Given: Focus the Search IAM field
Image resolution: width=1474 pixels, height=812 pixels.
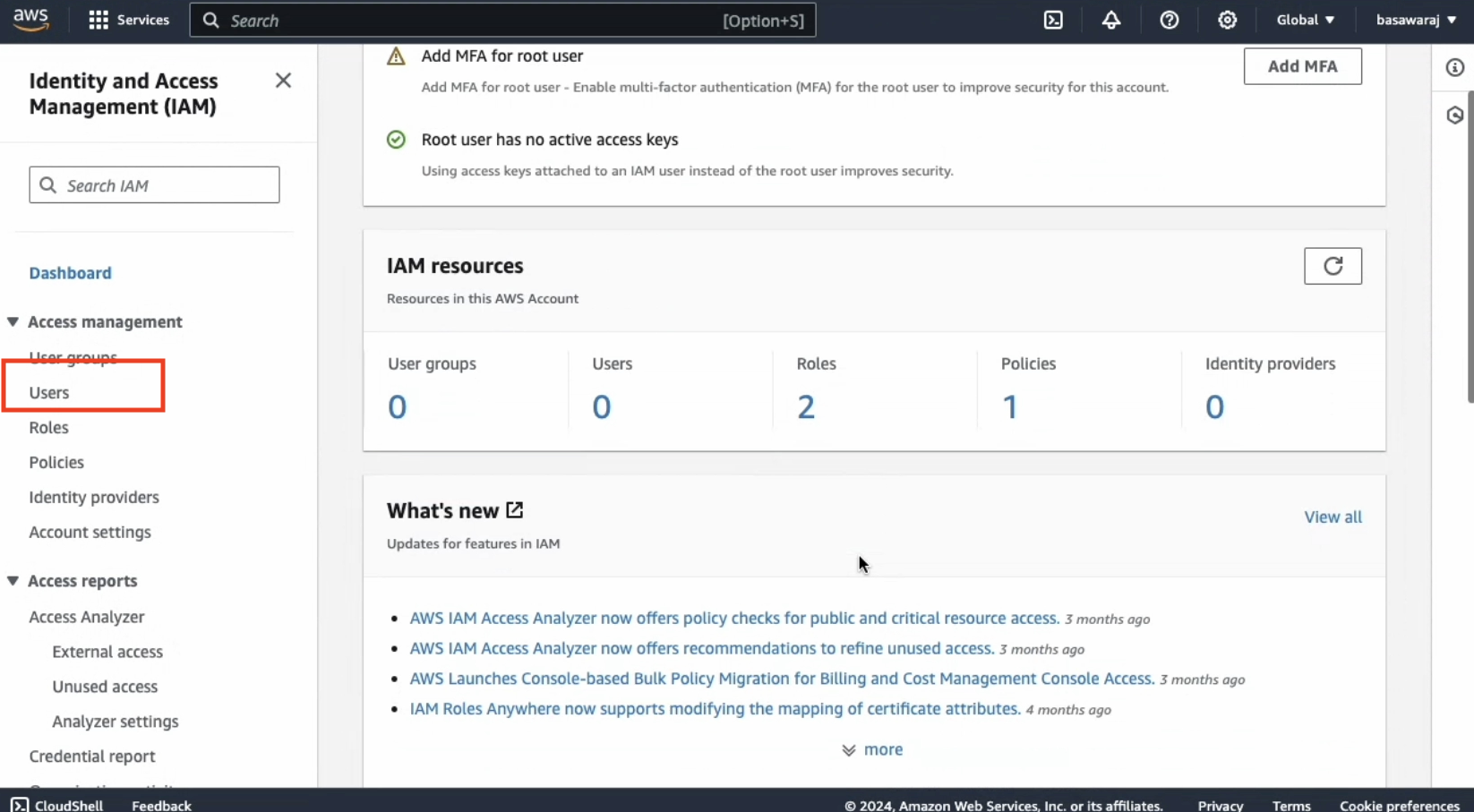Looking at the screenshot, I should 154,185.
